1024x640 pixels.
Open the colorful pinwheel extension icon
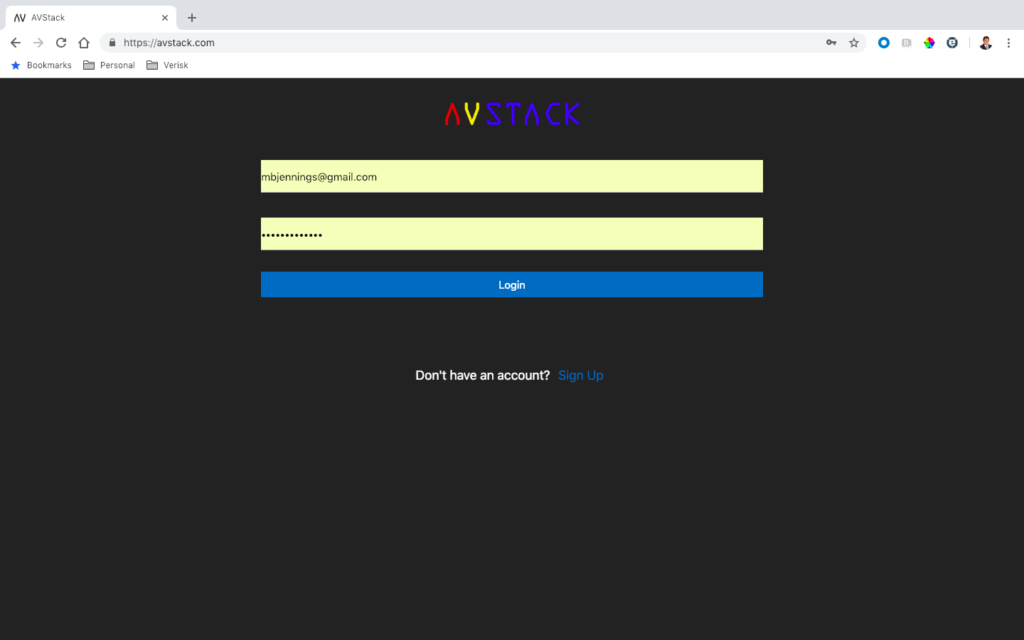[x=929, y=42]
